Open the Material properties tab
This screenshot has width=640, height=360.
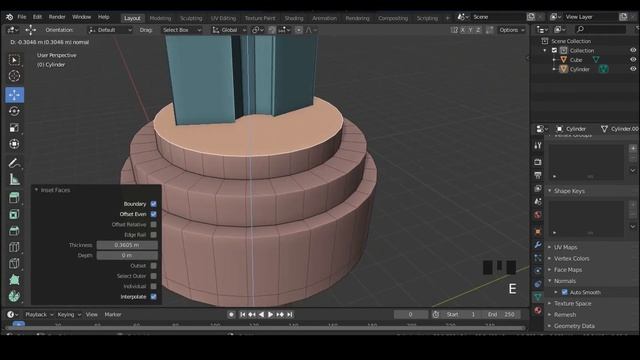point(538,310)
